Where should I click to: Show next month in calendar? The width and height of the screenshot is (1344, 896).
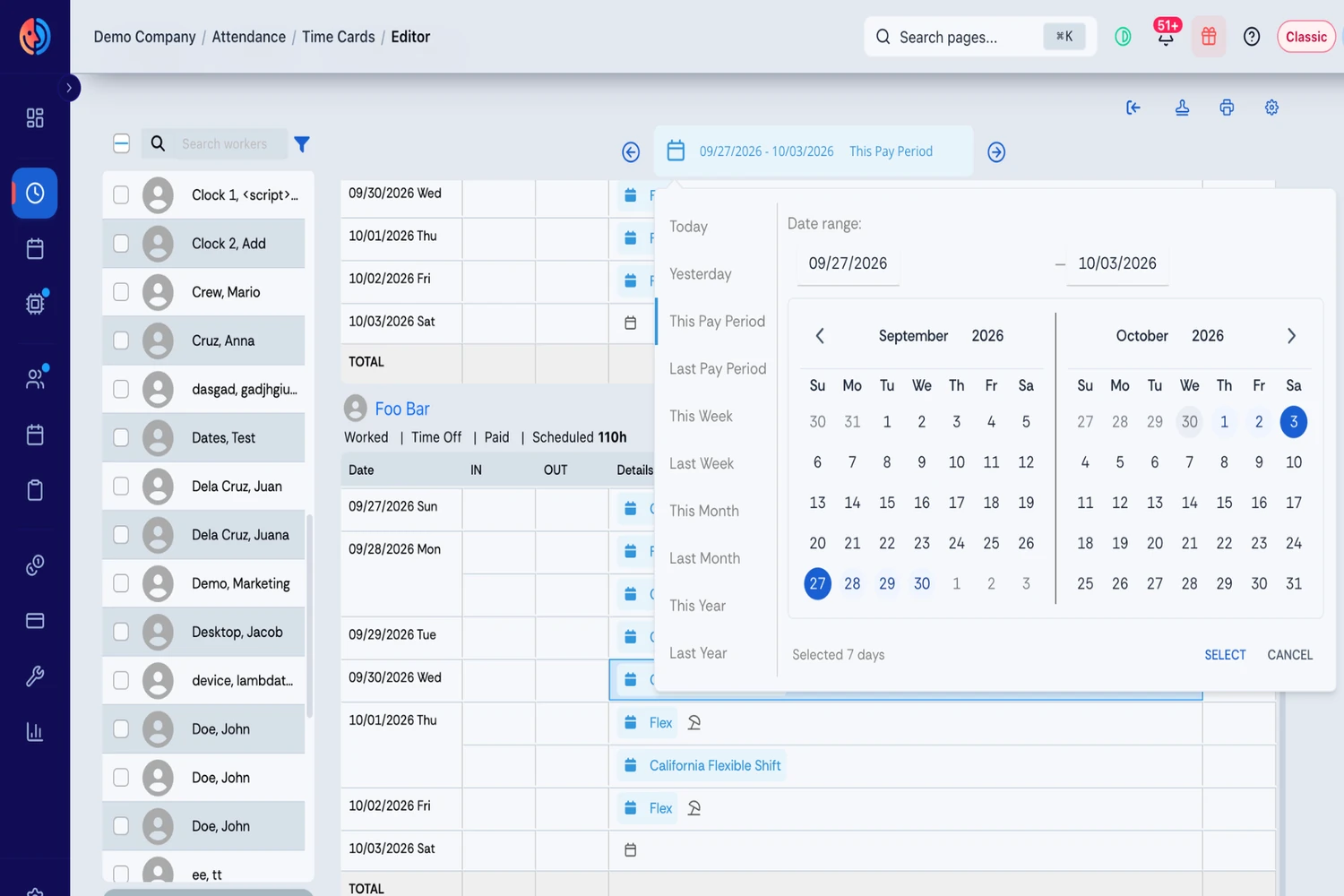pos(1291,336)
